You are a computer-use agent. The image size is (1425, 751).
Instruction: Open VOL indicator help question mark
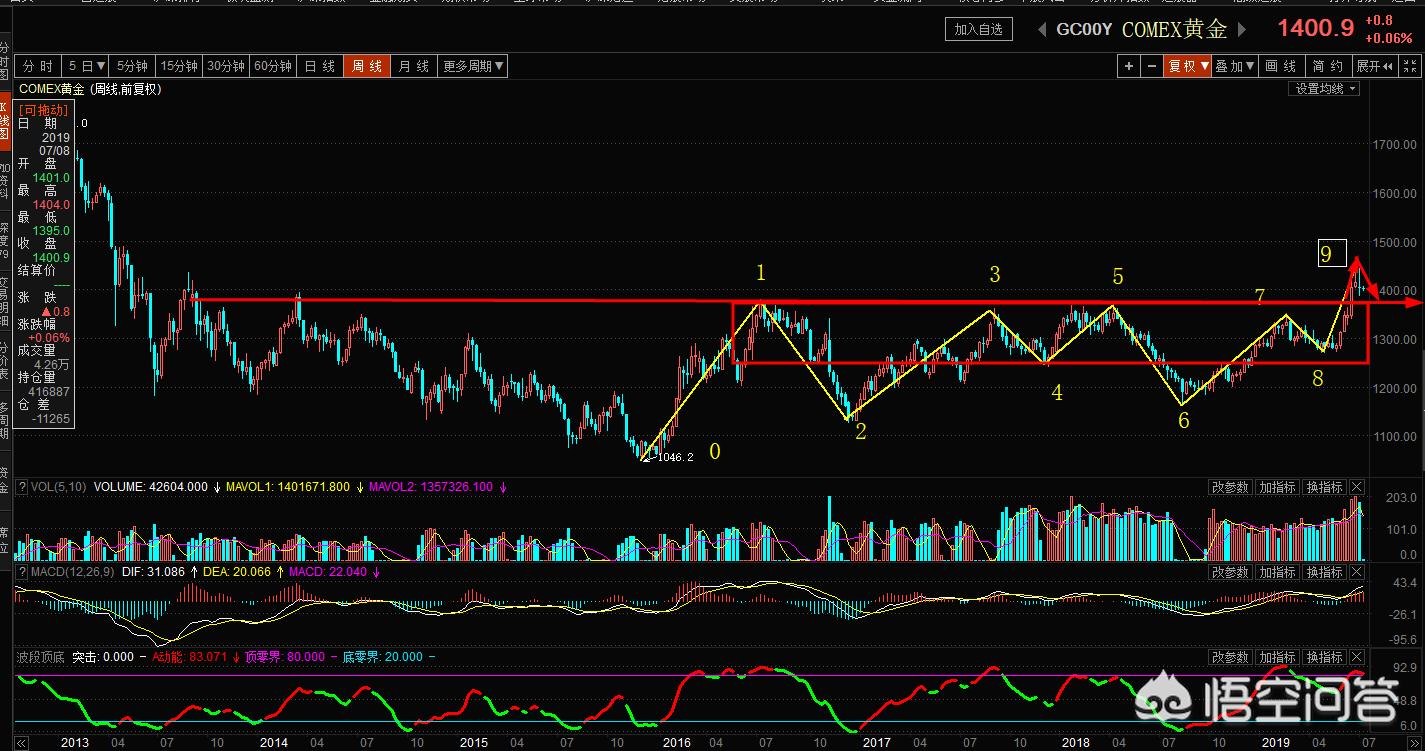point(22,487)
